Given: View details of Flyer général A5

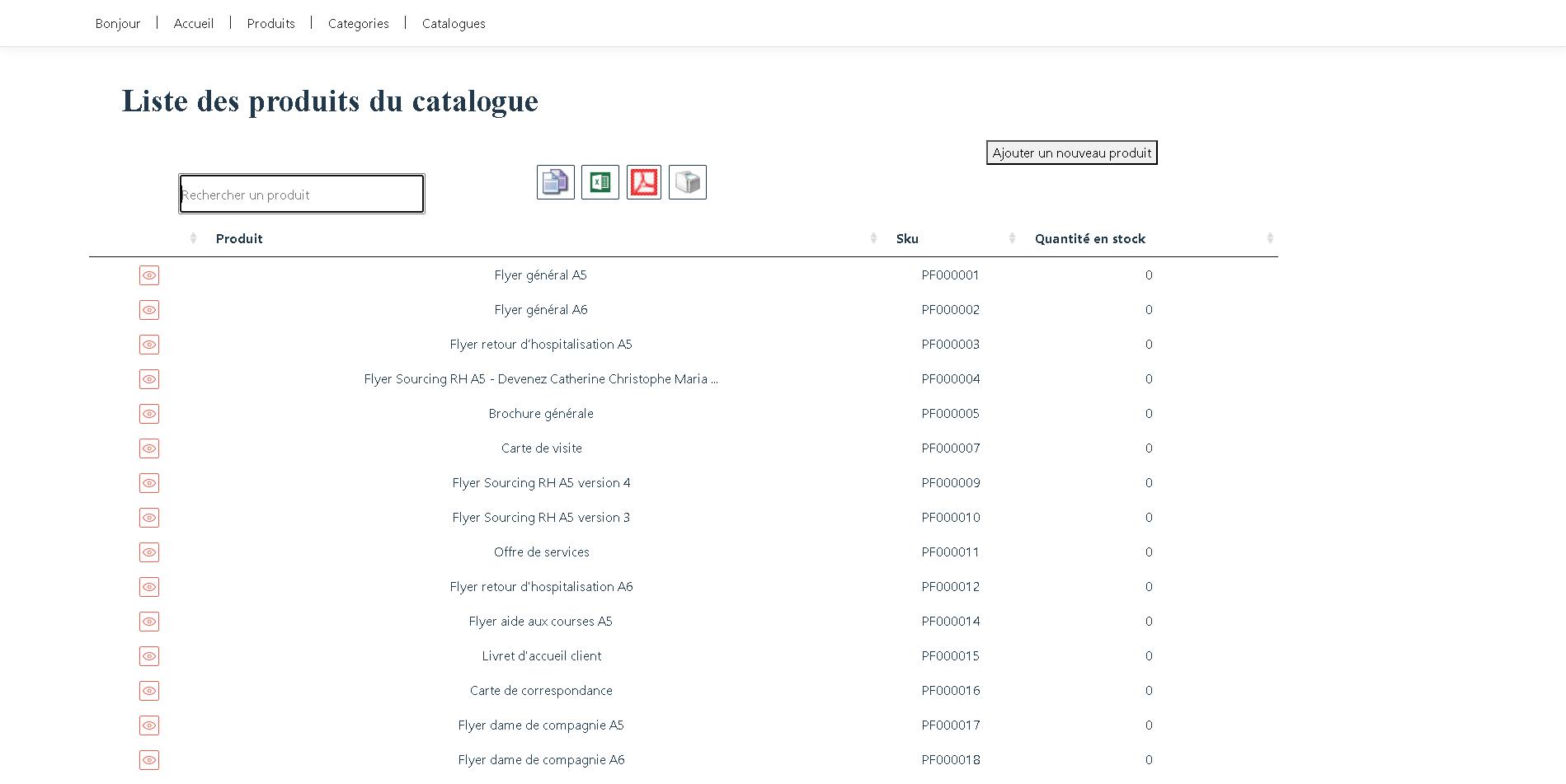Looking at the screenshot, I should pos(149,275).
